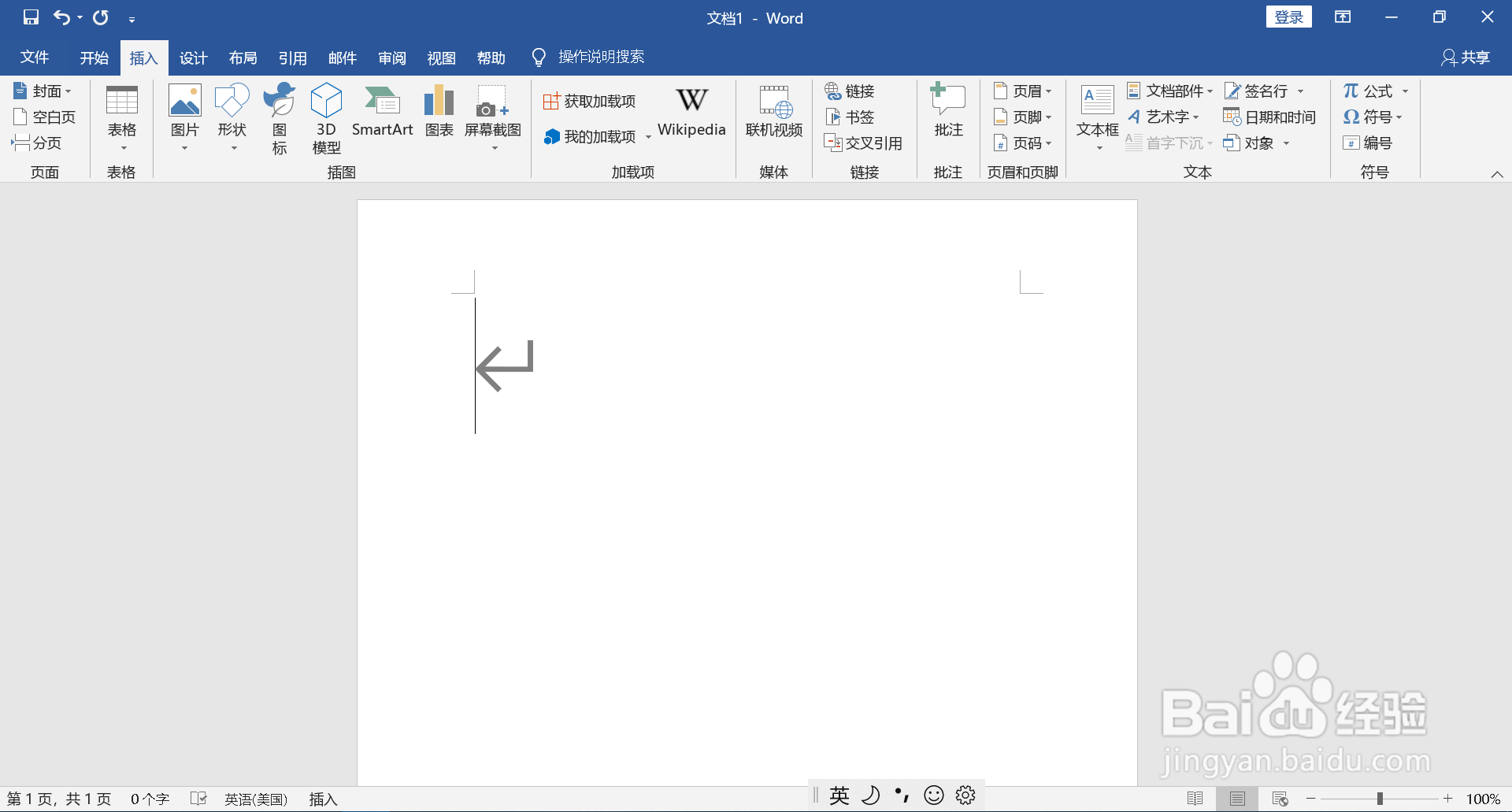The height and width of the screenshot is (812, 1512).
Task: Toggle English/Chinese input with the 英 indicator
Action: click(839, 795)
